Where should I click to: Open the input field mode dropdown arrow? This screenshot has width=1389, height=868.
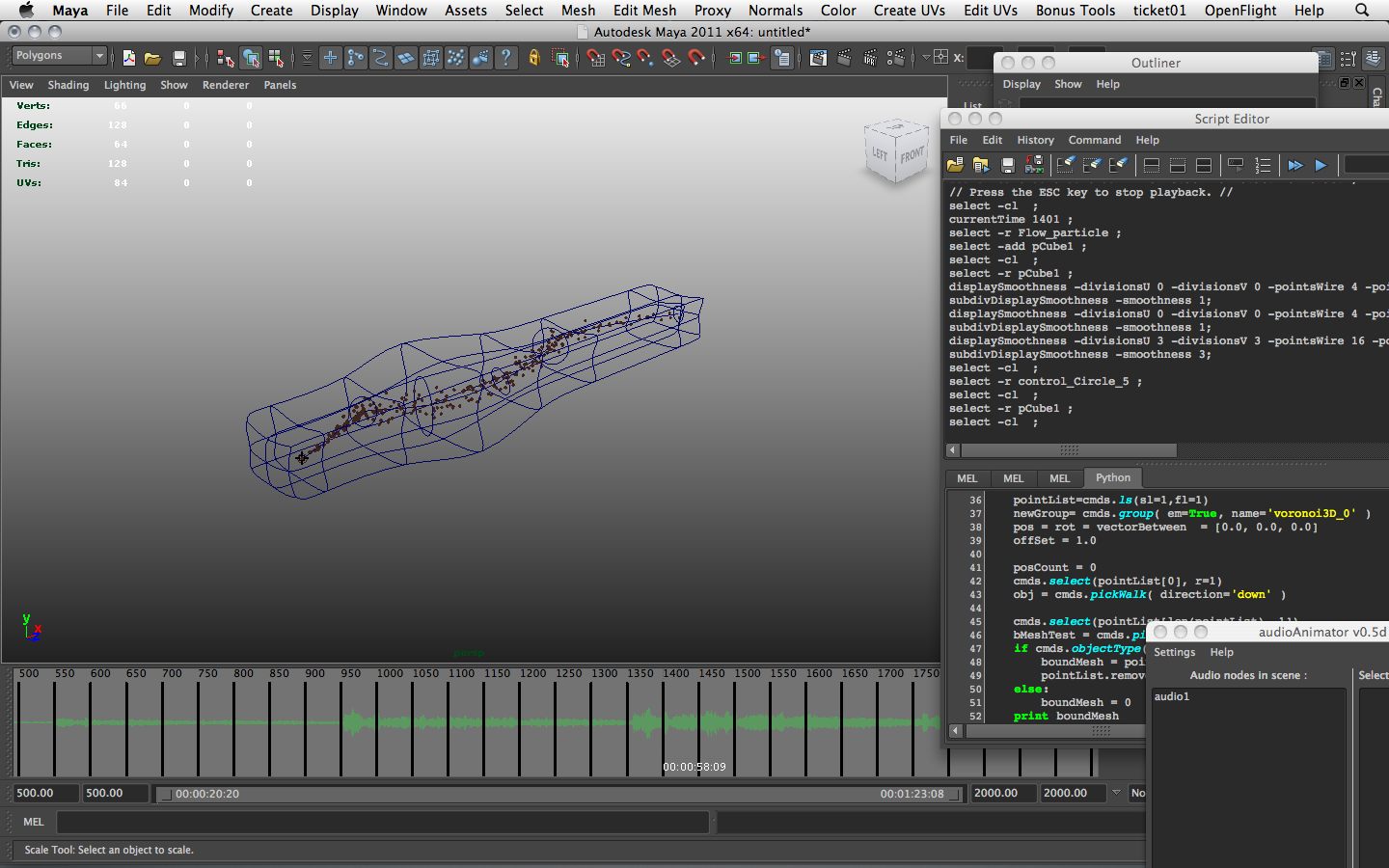pos(926,58)
